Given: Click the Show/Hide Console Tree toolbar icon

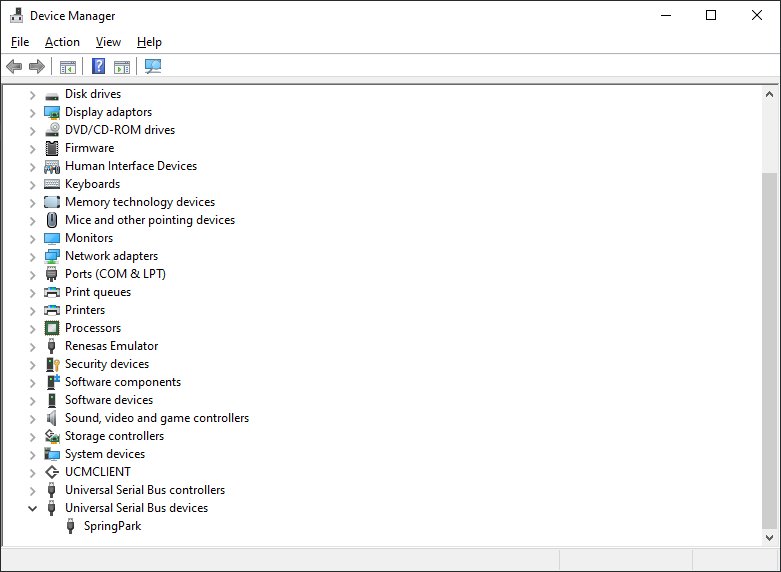Looking at the screenshot, I should tap(68, 67).
